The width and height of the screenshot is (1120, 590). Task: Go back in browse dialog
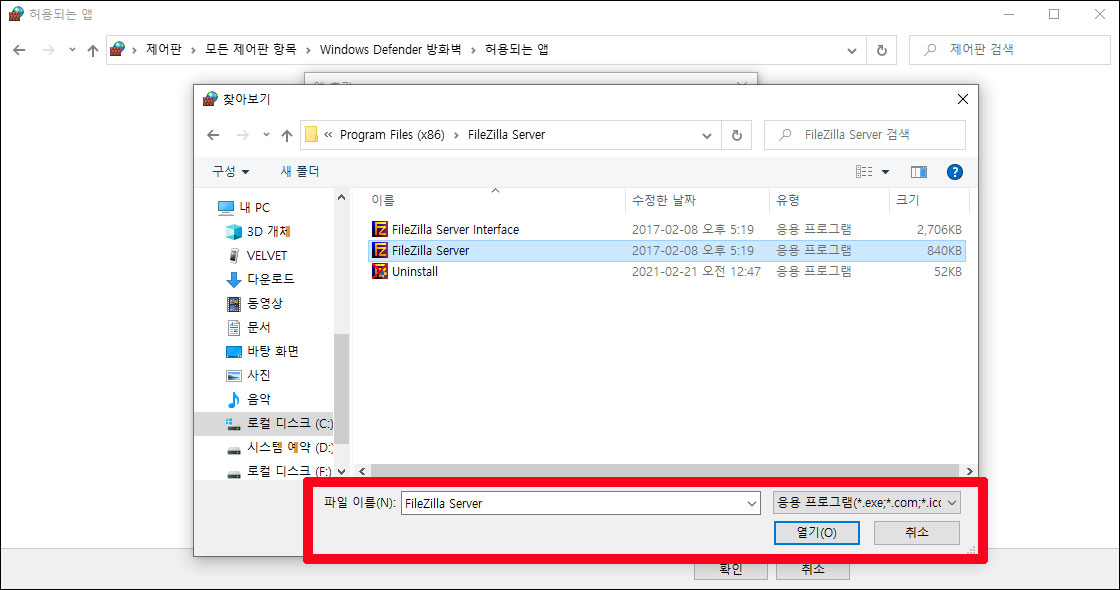[x=213, y=135]
